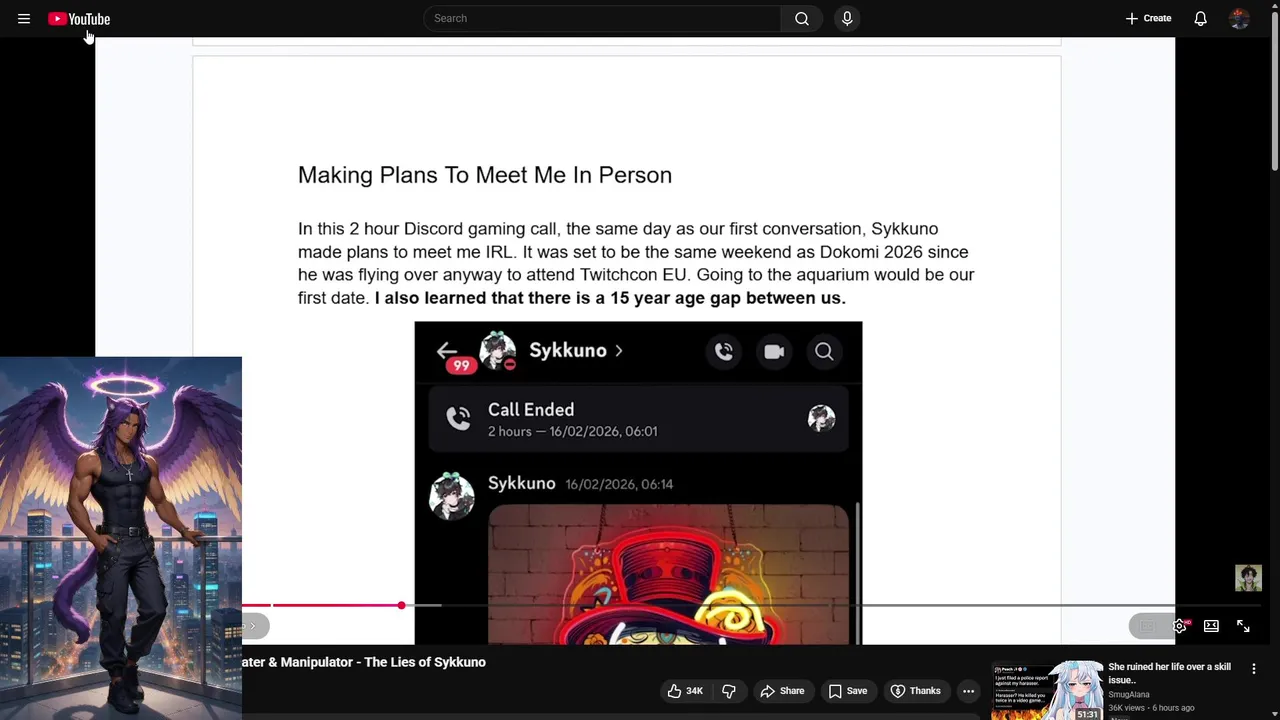
Task: Like the video with 34K likes
Action: [x=685, y=691]
